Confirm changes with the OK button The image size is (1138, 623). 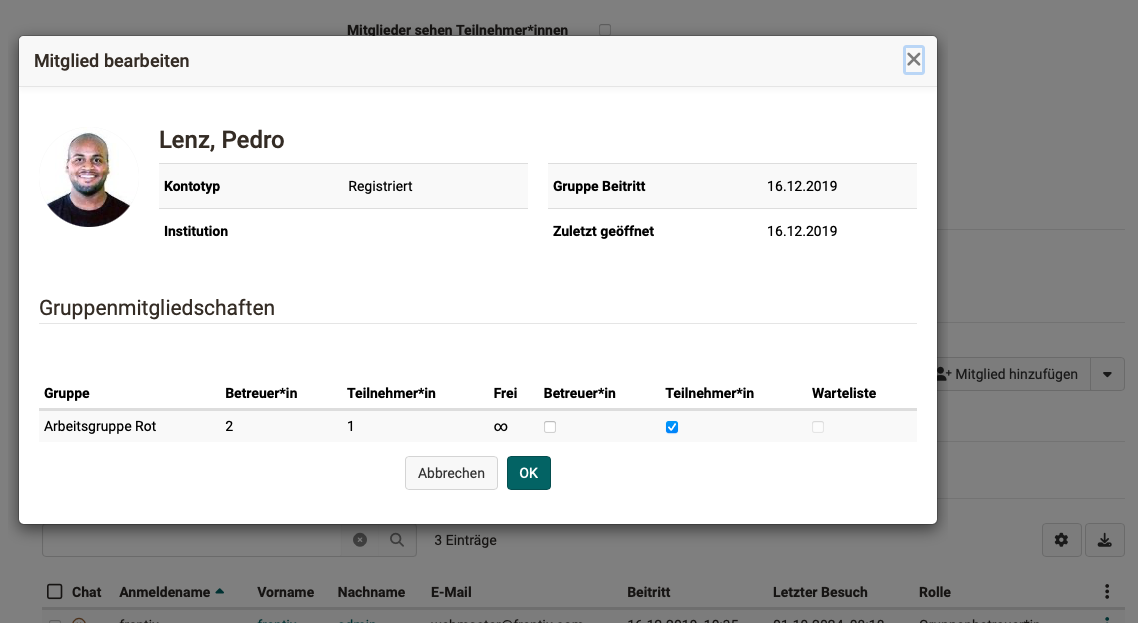528,473
